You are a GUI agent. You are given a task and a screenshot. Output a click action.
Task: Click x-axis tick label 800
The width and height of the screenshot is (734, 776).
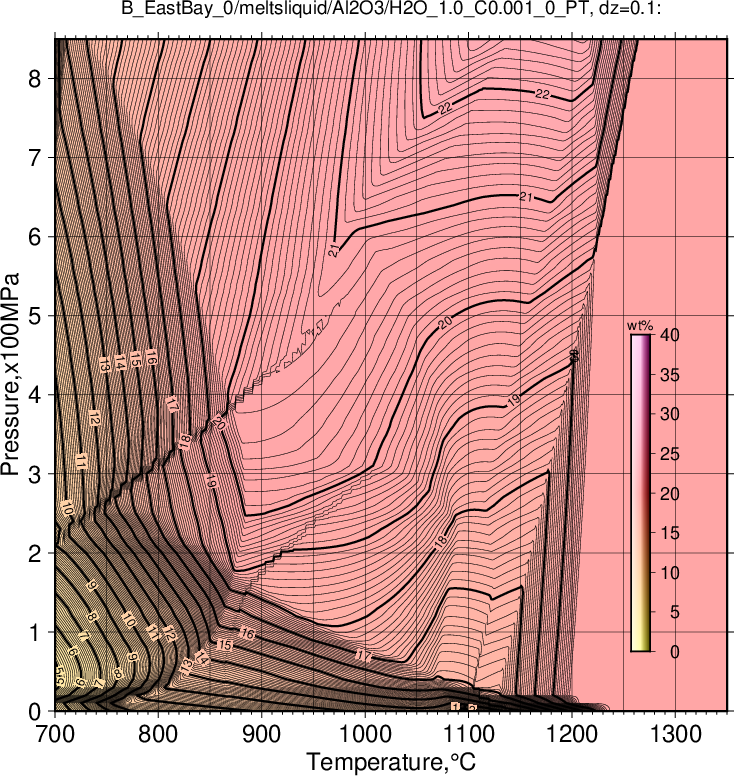tap(158, 734)
